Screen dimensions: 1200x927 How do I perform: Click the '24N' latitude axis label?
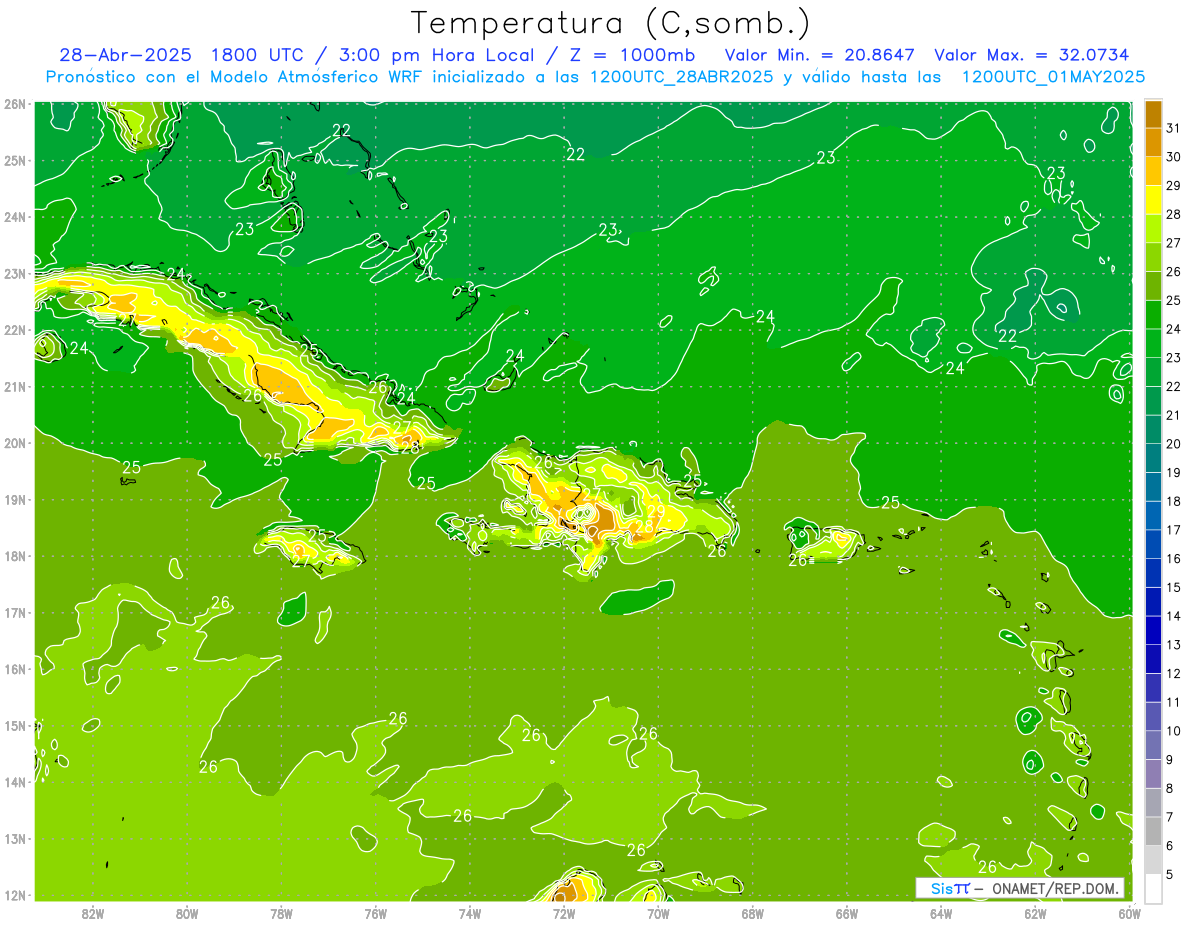[x=15, y=217]
